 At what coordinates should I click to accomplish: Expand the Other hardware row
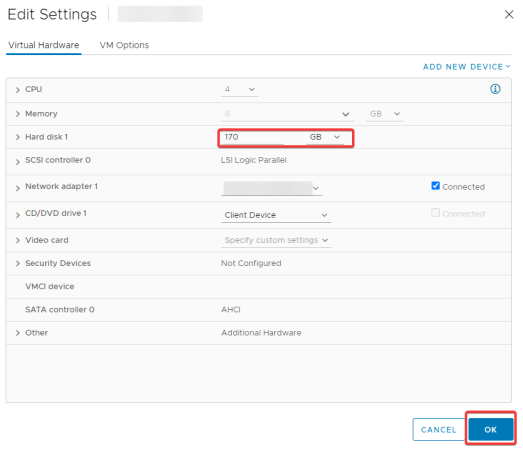18,333
